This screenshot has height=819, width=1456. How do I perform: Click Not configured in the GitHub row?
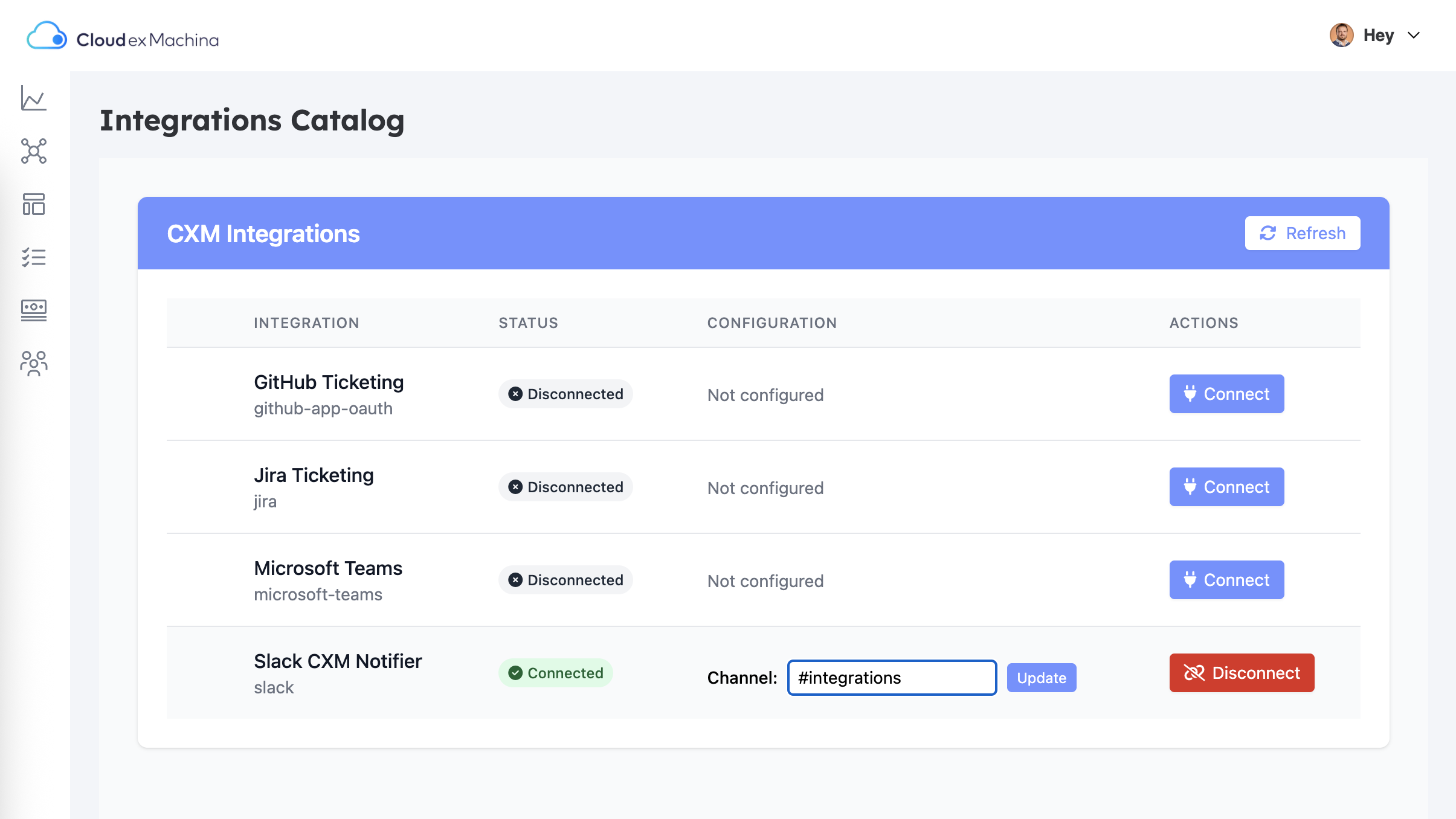click(x=765, y=395)
